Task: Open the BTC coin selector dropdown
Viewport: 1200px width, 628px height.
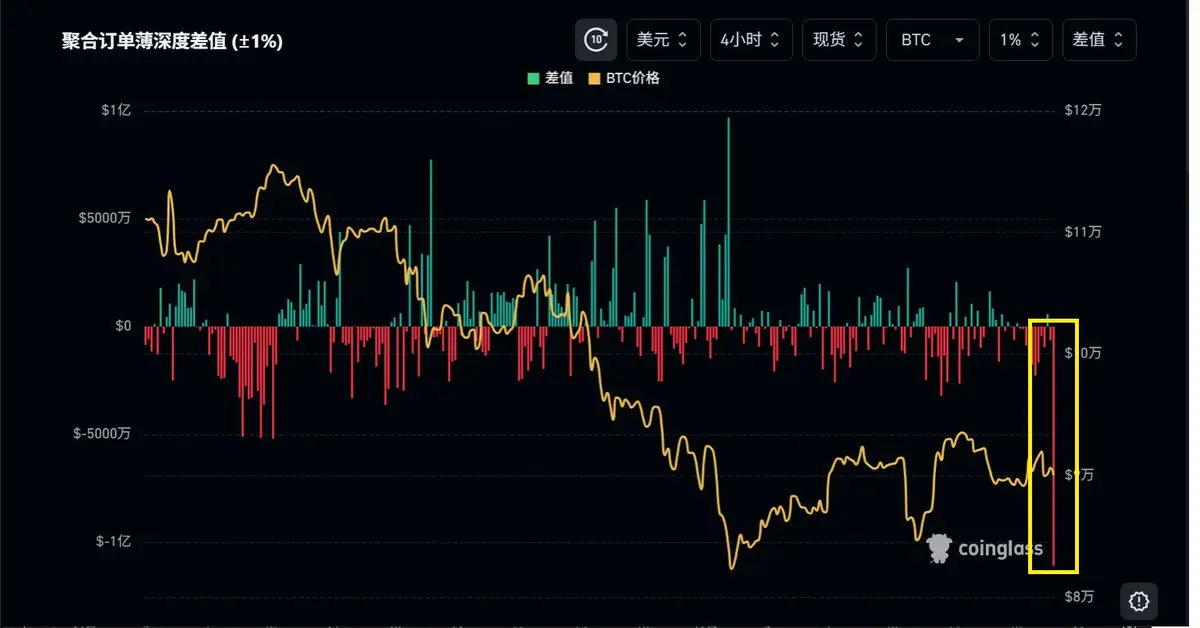Action: (x=932, y=40)
